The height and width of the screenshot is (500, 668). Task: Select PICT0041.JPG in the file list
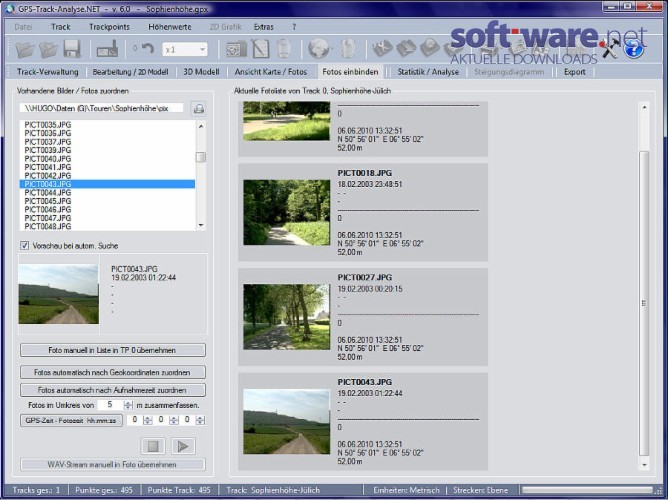click(x=107, y=167)
